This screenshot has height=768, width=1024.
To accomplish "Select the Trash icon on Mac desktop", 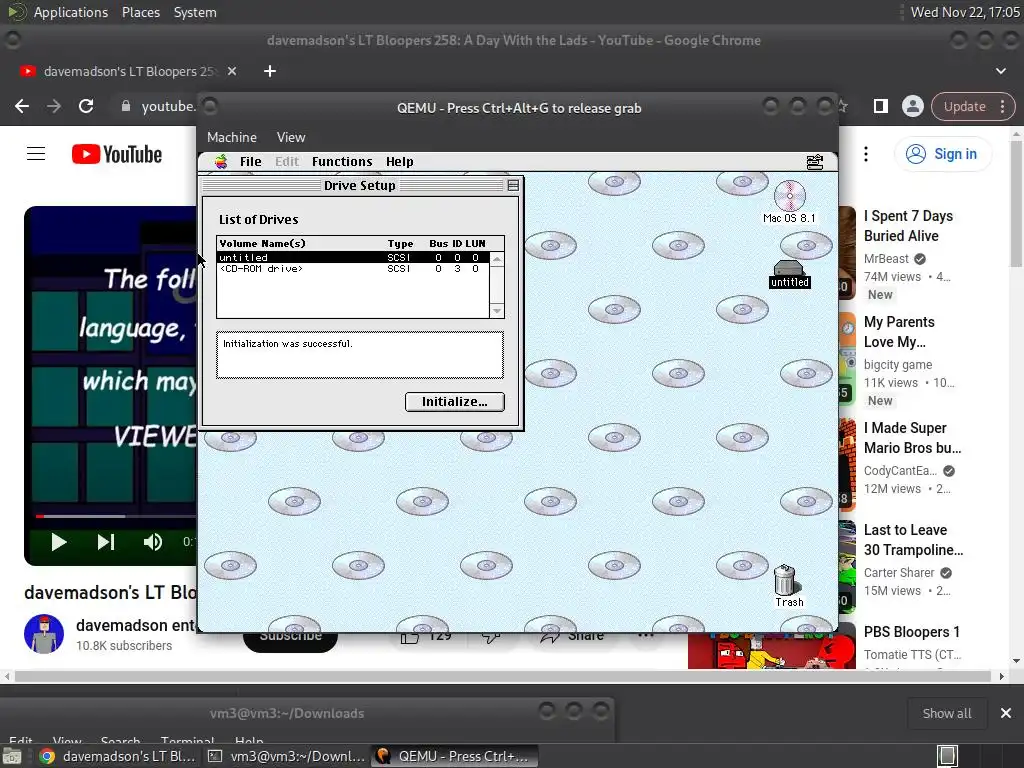I will (788, 586).
